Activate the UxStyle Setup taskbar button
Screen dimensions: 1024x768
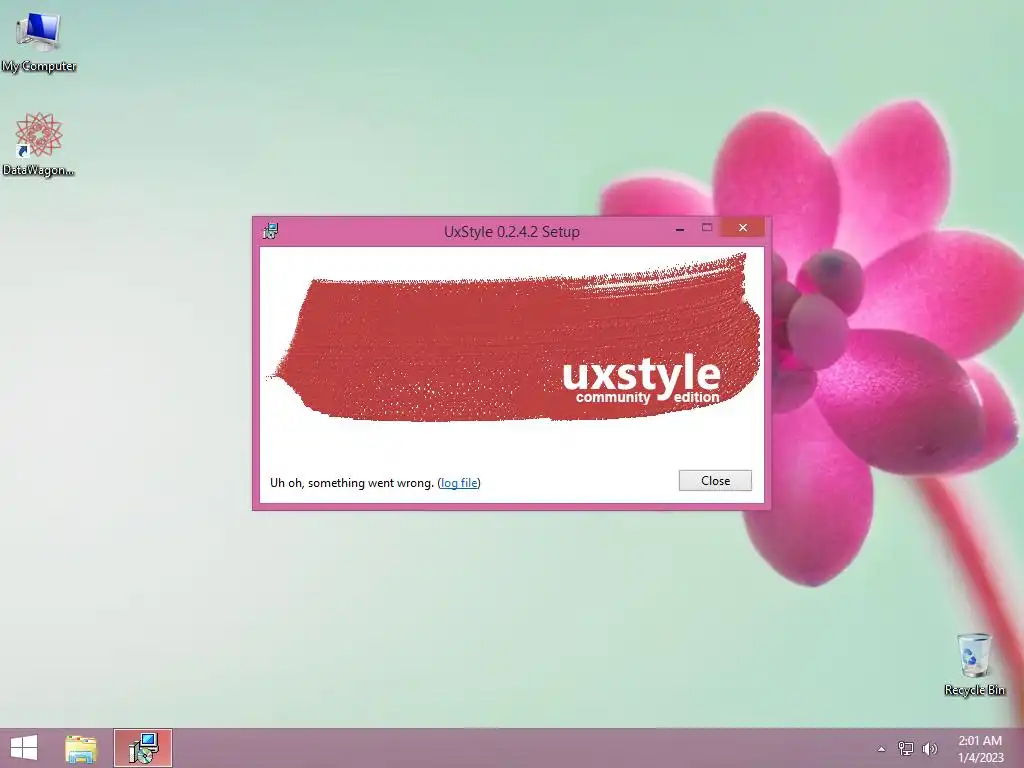pos(143,748)
